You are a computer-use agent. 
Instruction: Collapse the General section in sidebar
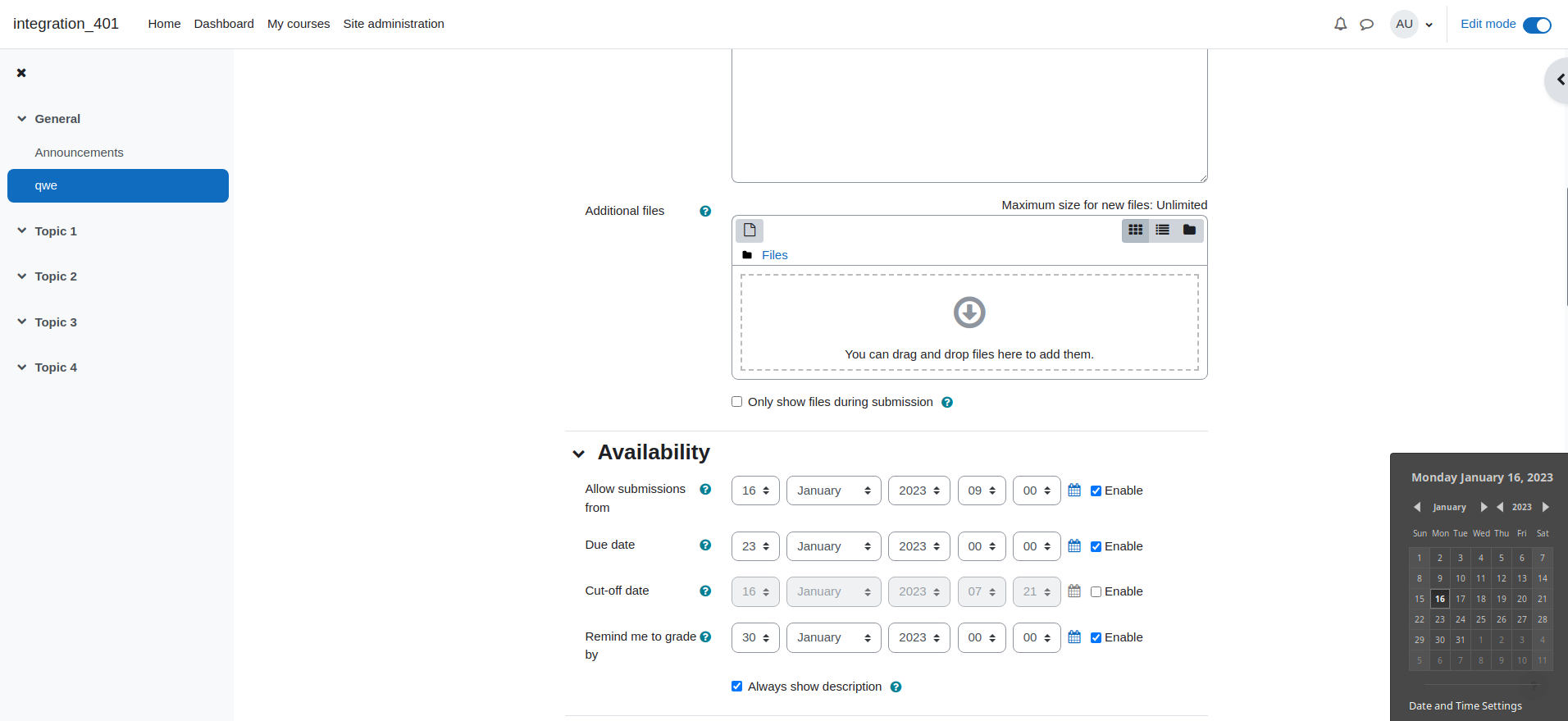tap(22, 119)
